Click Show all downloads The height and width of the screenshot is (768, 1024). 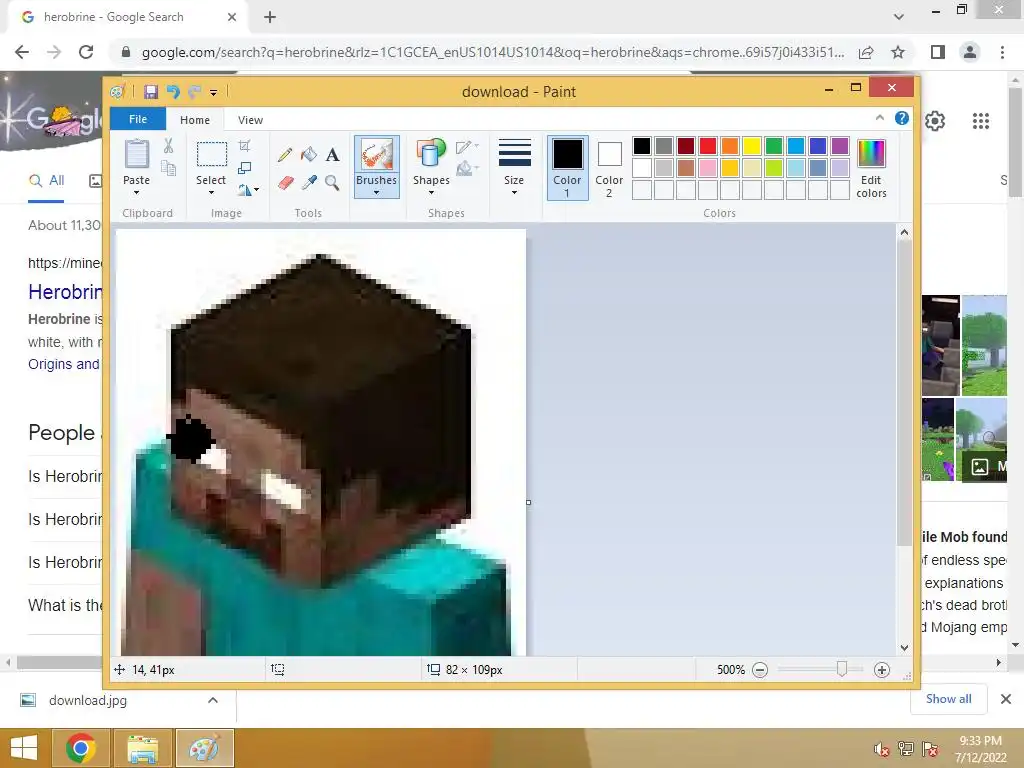tap(948, 699)
